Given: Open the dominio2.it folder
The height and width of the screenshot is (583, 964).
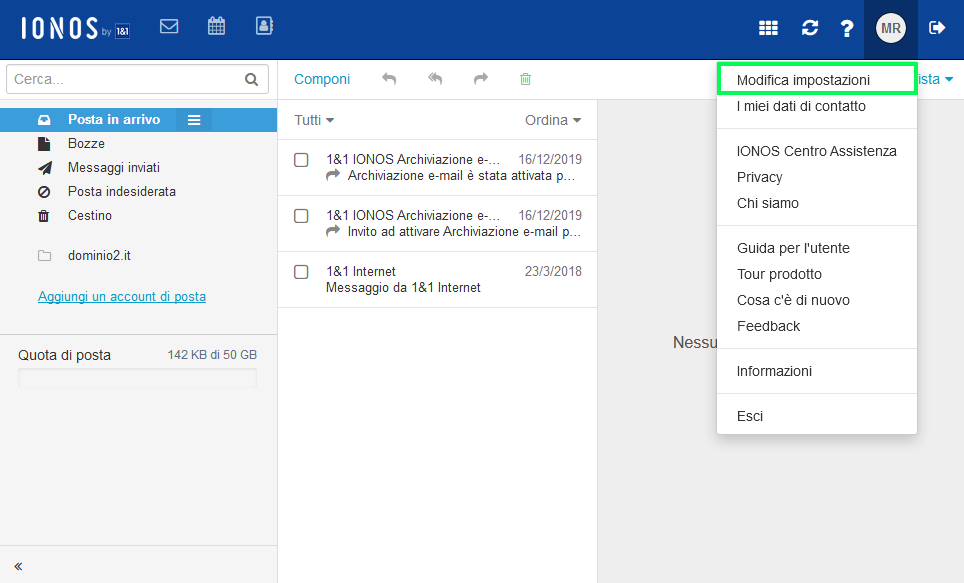Looking at the screenshot, I should click(138, 255).
